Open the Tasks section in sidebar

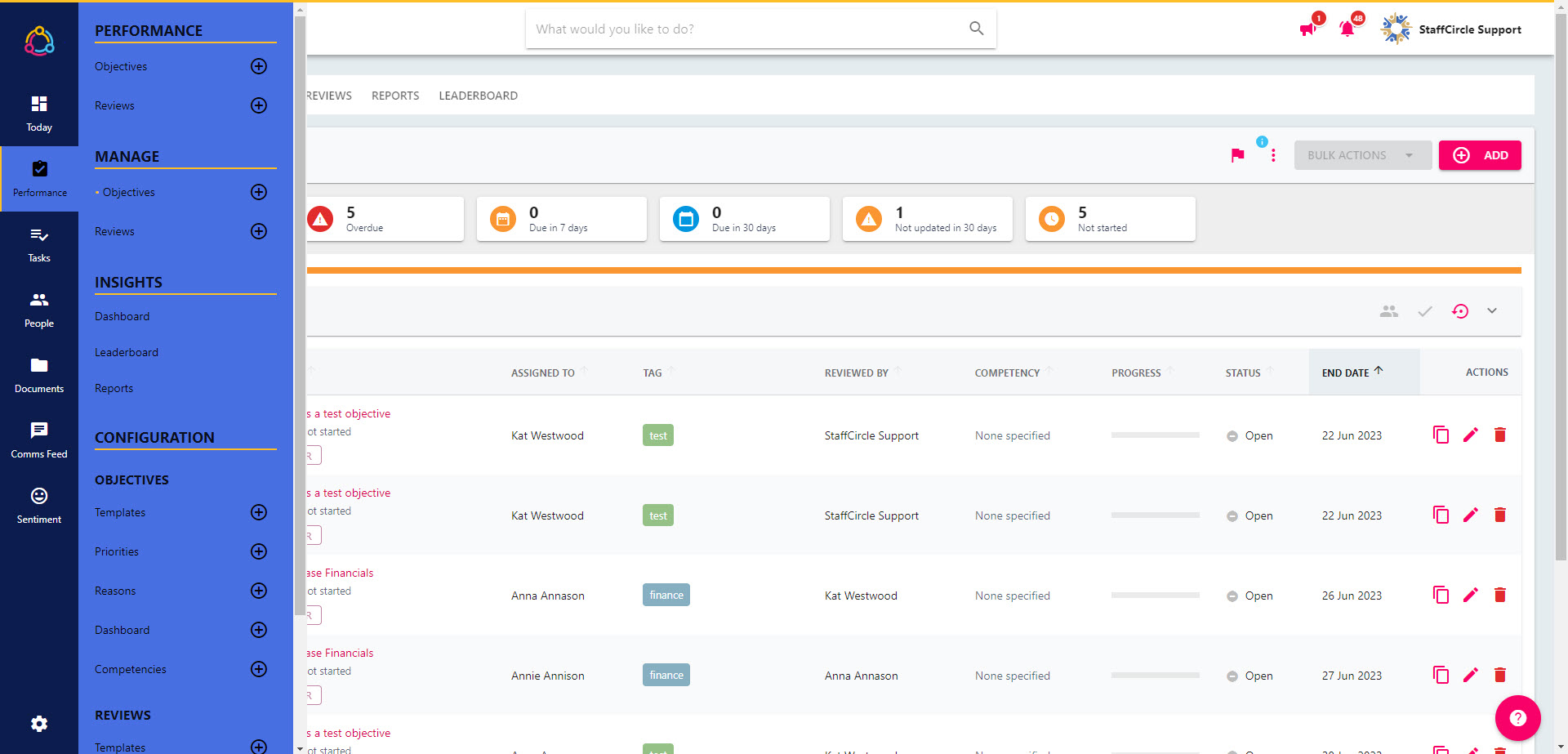point(39,244)
